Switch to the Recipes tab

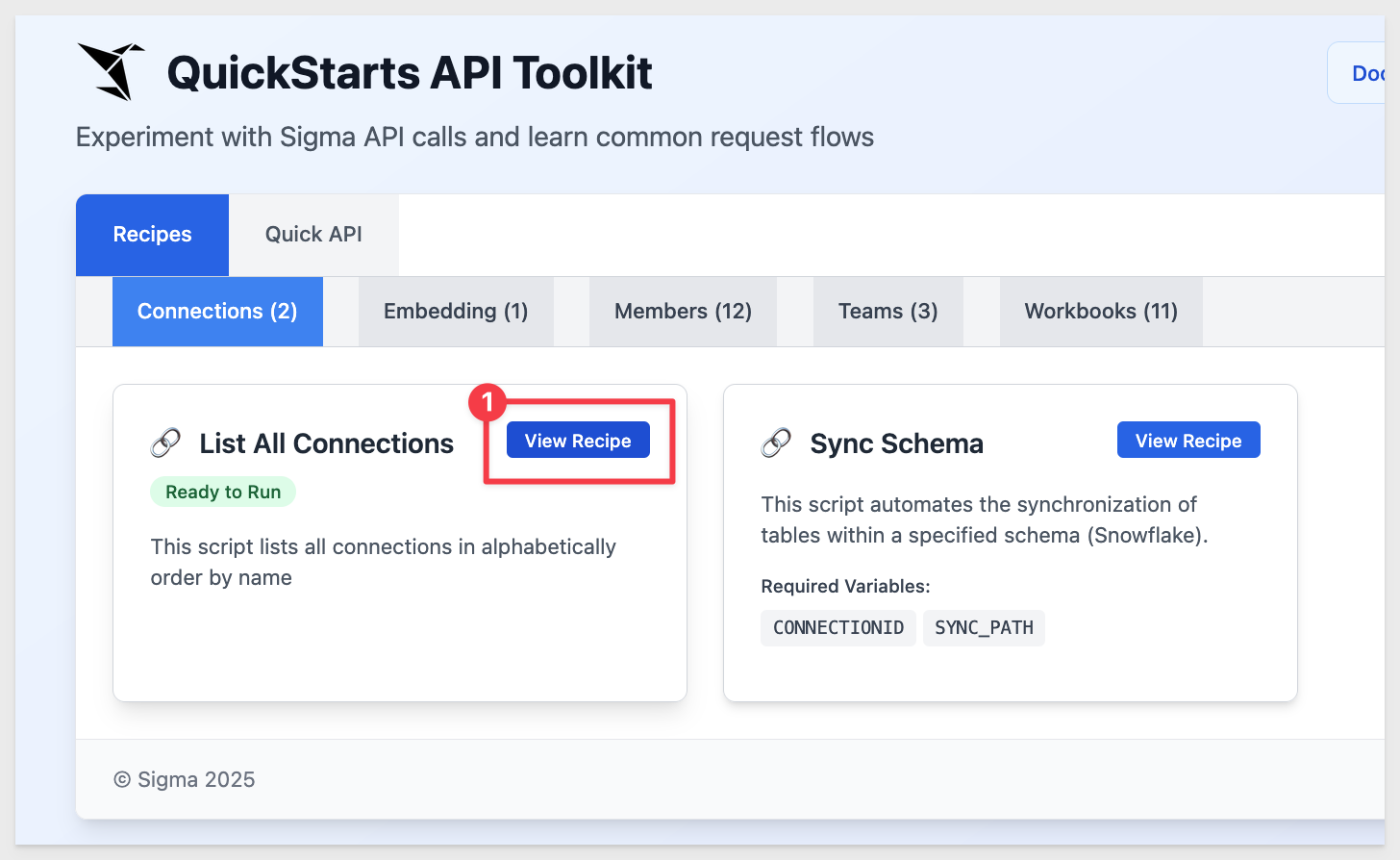click(x=152, y=235)
